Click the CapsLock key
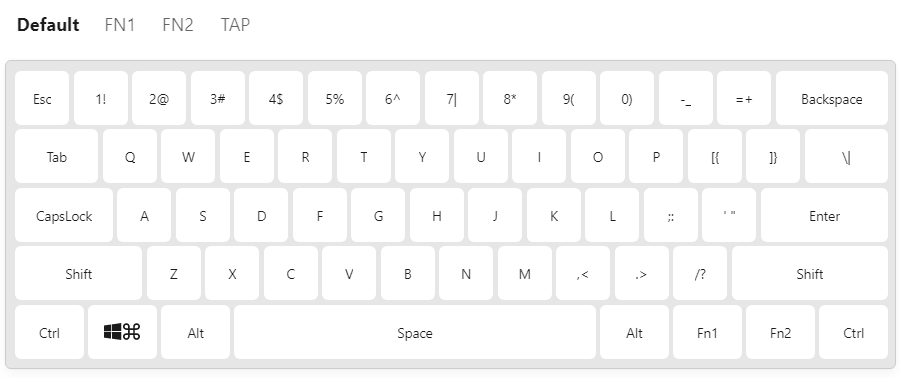Image resolution: width=900 pixels, height=378 pixels. (x=64, y=215)
